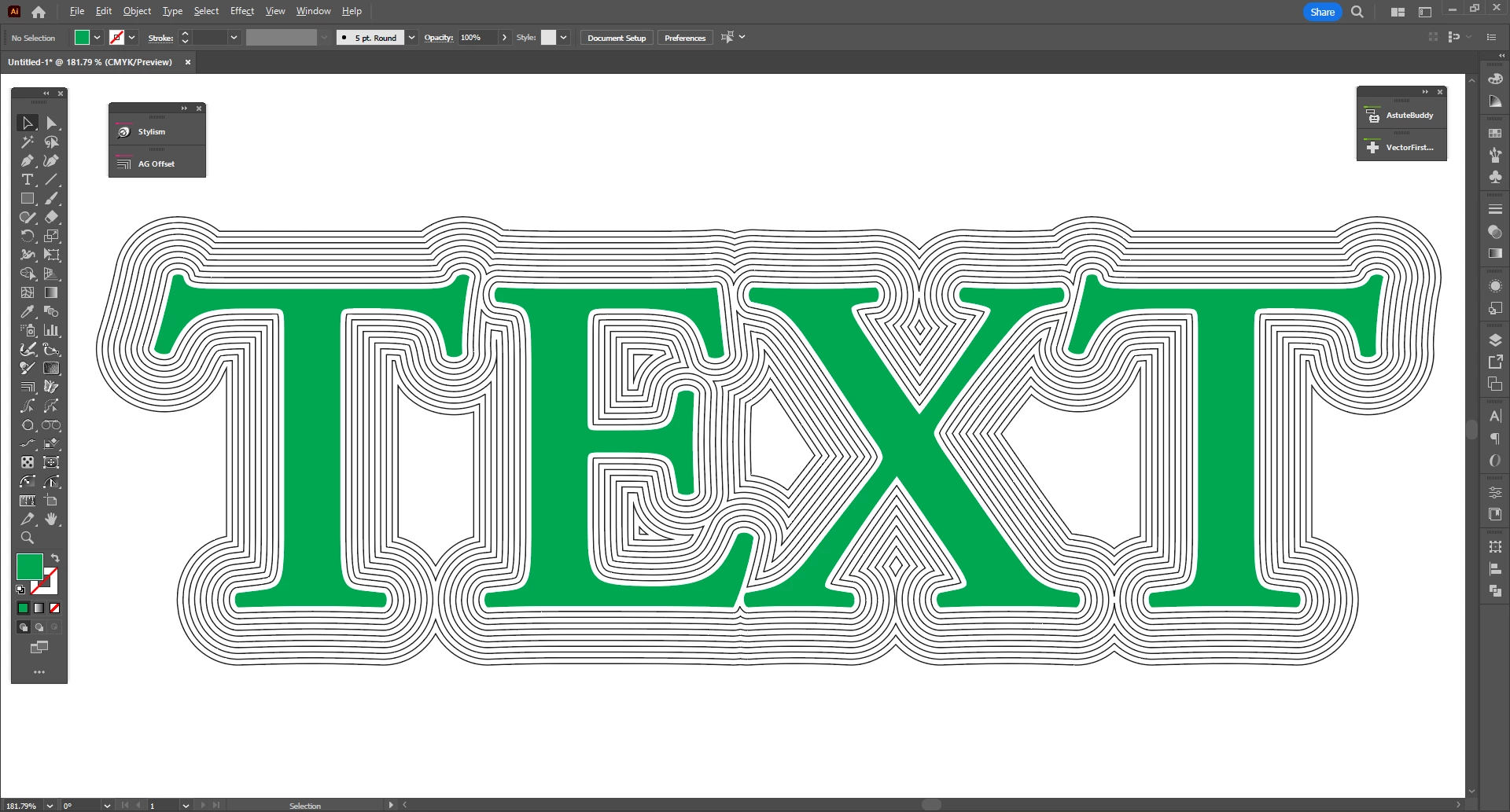Set paint mode to Gradient
The height and width of the screenshot is (812, 1510).
click(x=39, y=608)
